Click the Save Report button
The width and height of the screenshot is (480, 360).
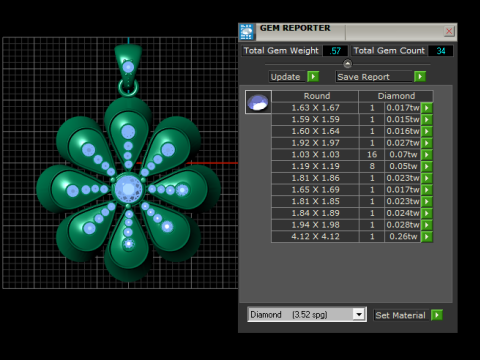[x=374, y=77]
